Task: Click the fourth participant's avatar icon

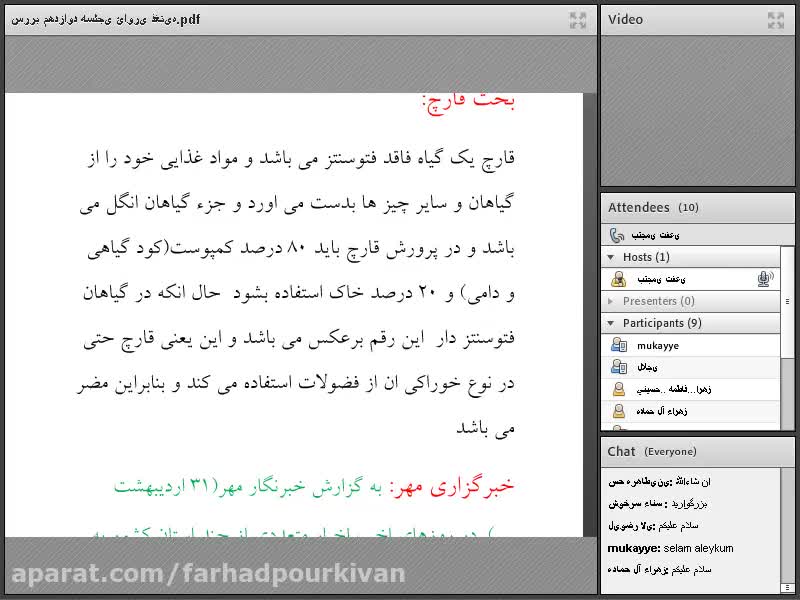Action: click(x=619, y=411)
